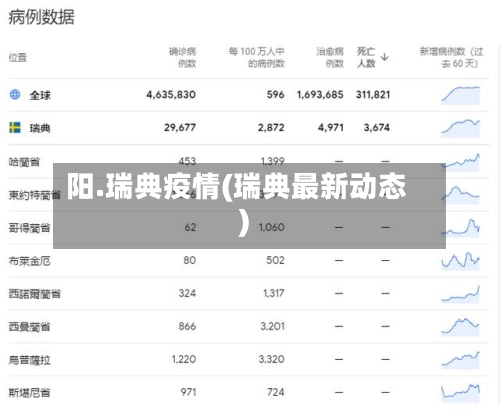The height and width of the screenshot is (413, 500).
Task: Click the 新增病例数 (过去60天) column header
Action: click(451, 57)
